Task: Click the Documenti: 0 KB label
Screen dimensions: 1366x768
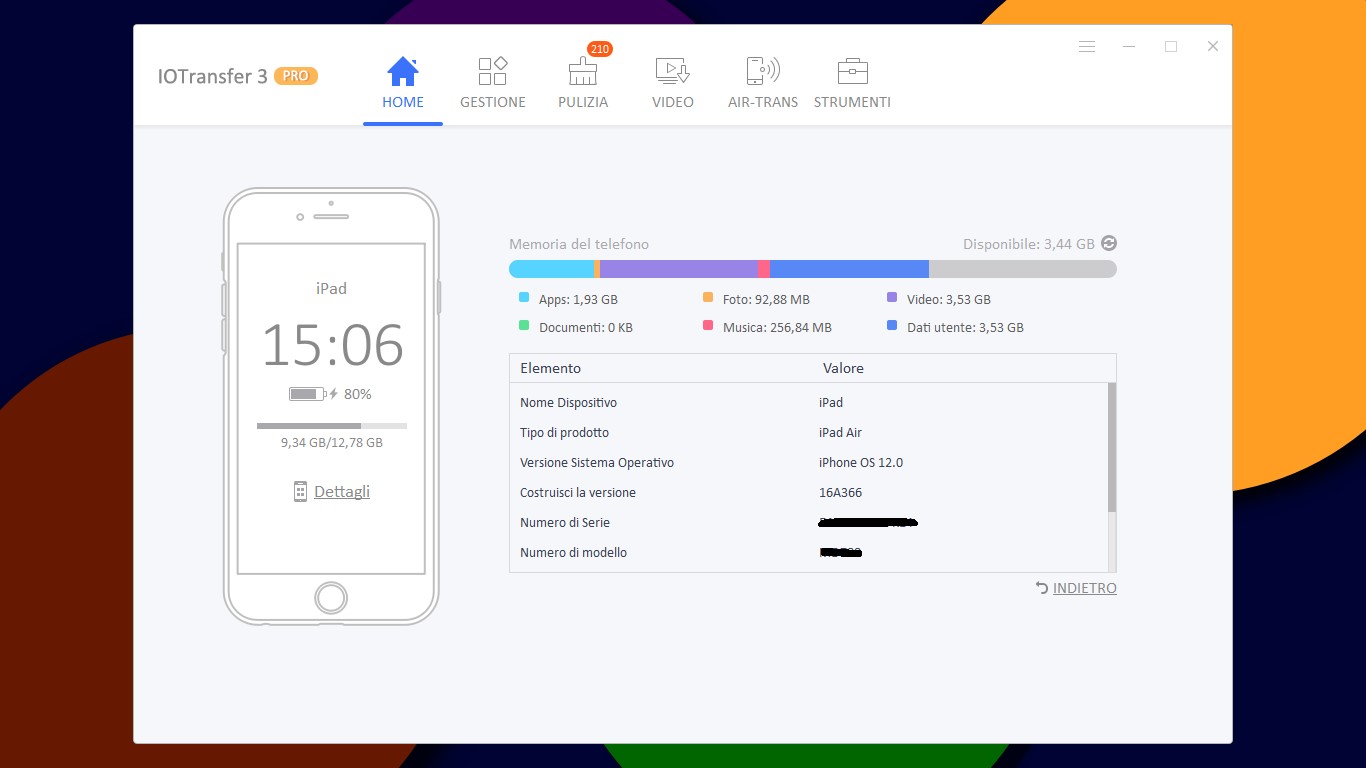Action: 586,327
